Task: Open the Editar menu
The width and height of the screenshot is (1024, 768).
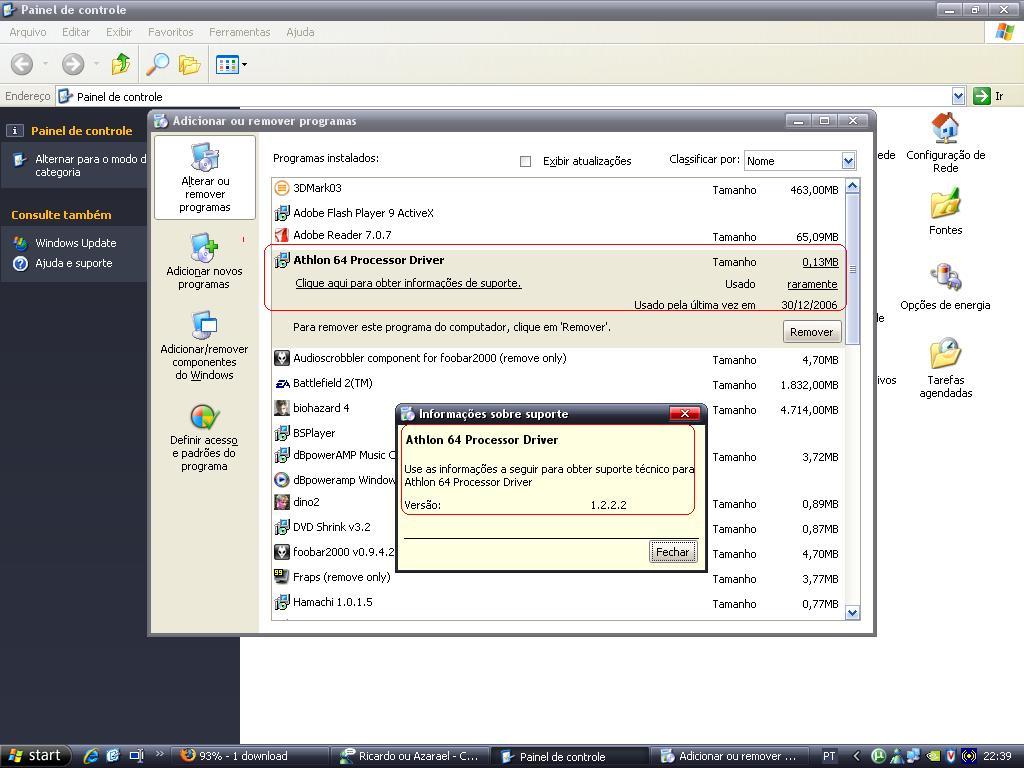Action: pyautogui.click(x=76, y=32)
